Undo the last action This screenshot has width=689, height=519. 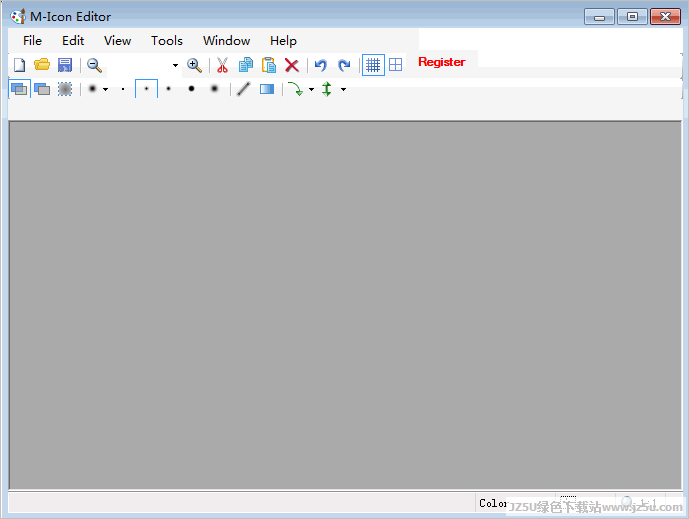321,65
